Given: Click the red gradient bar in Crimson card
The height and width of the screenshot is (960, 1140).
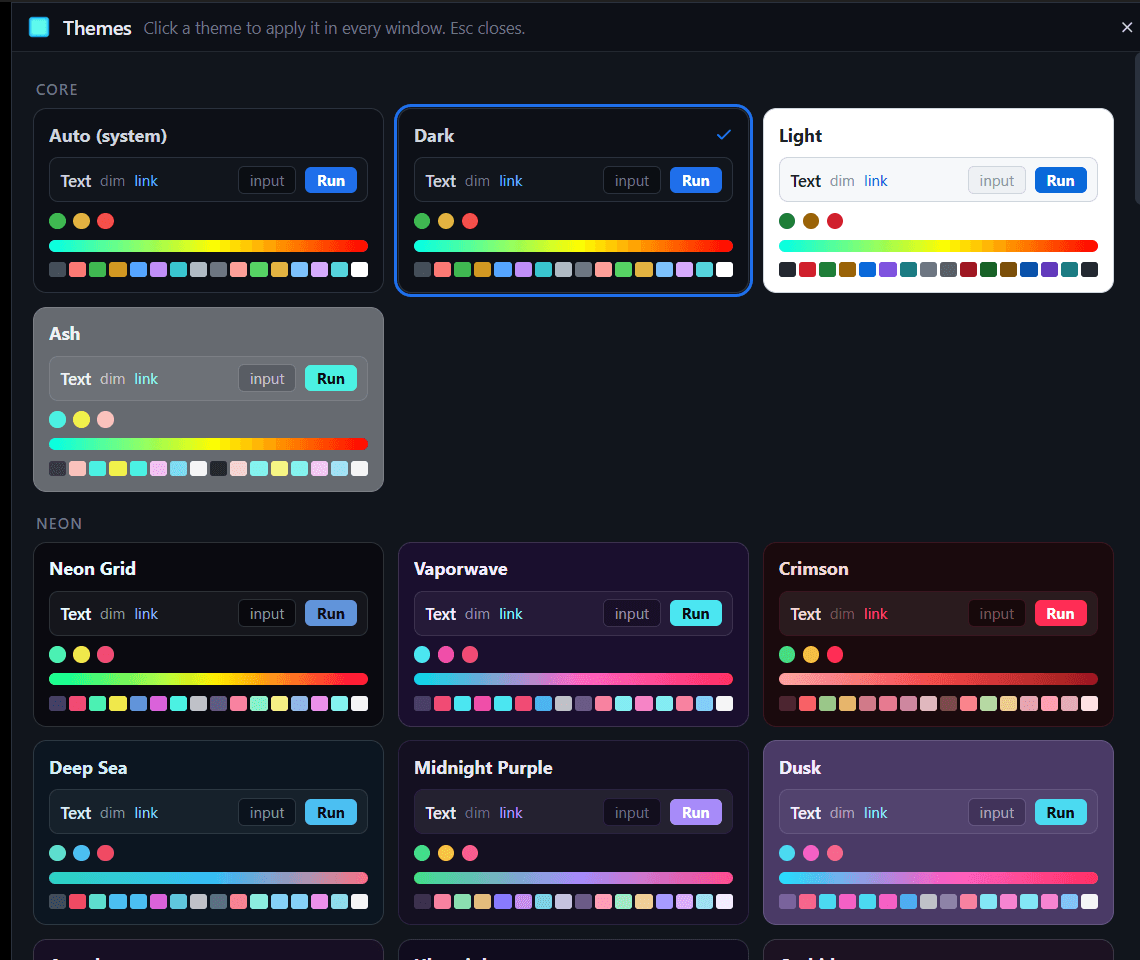Looking at the screenshot, I should tap(938, 679).
